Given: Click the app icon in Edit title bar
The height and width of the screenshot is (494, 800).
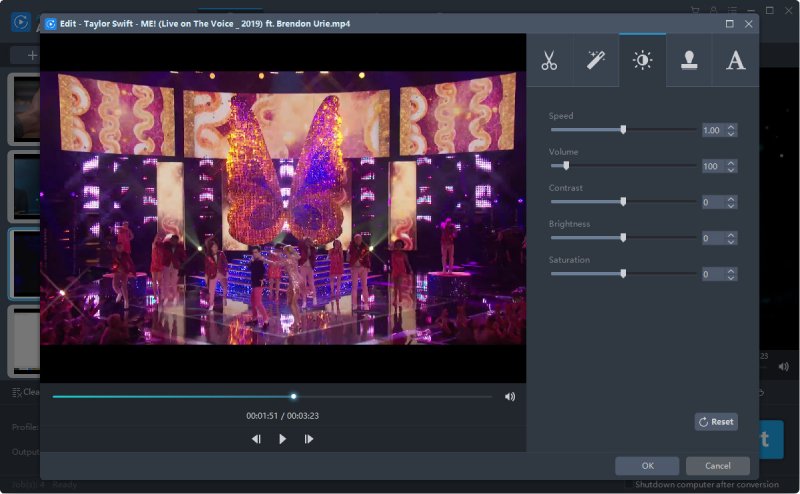Looking at the screenshot, I should (51, 23).
